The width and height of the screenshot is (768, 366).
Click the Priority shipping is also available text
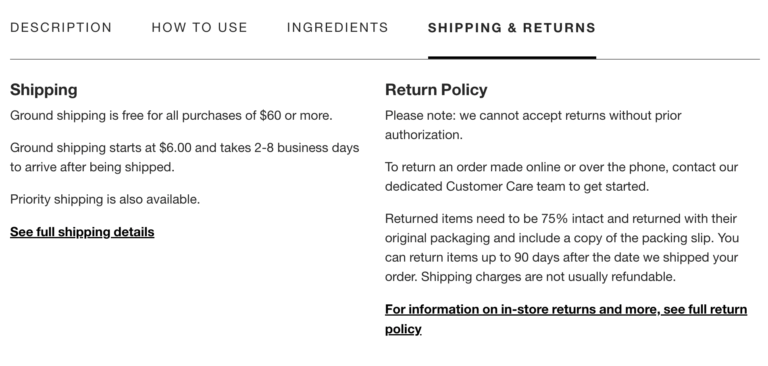point(105,199)
